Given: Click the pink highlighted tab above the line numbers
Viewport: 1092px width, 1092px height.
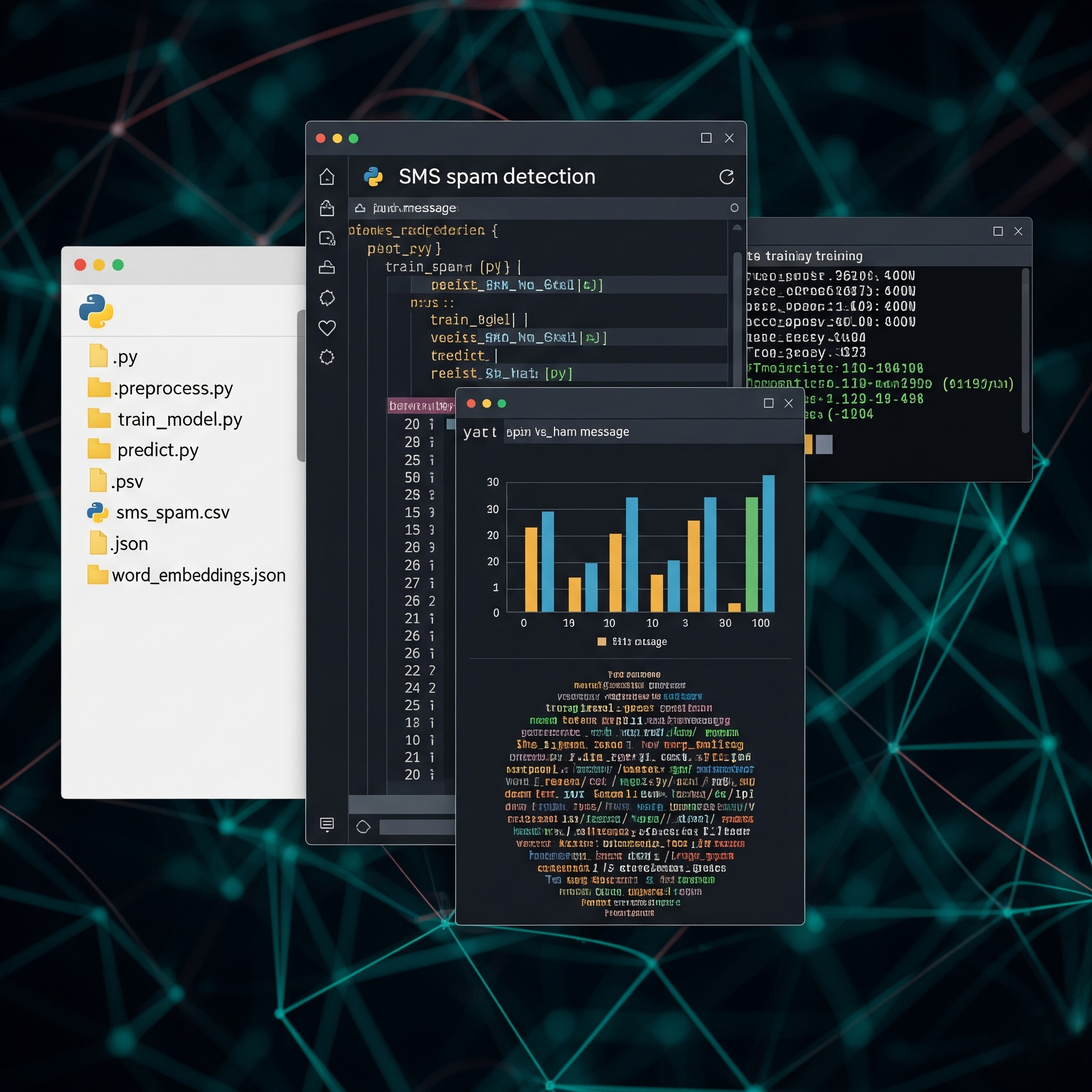Looking at the screenshot, I should point(422,406).
